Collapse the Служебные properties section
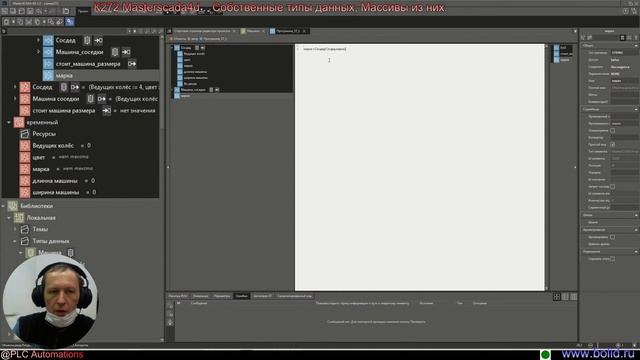Screen dimensions: 640x360 click(636, 109)
